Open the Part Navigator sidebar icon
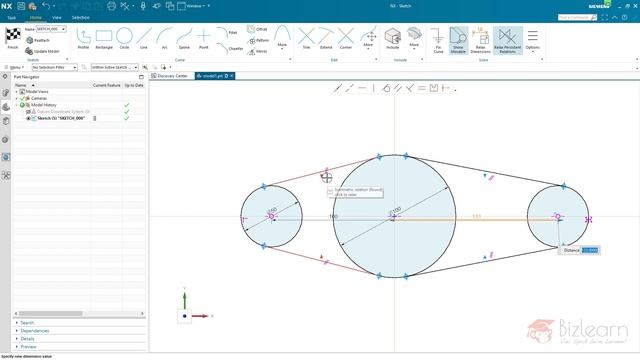The width and height of the screenshot is (640, 360). [5, 107]
